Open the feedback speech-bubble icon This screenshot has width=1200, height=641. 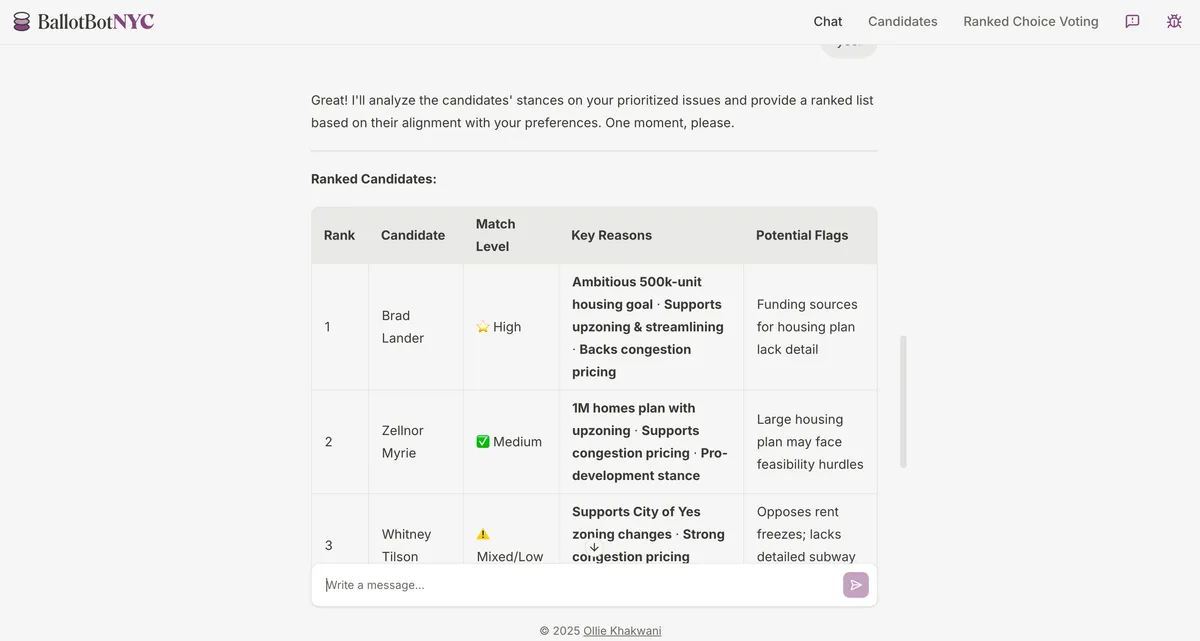pyautogui.click(x=1132, y=21)
